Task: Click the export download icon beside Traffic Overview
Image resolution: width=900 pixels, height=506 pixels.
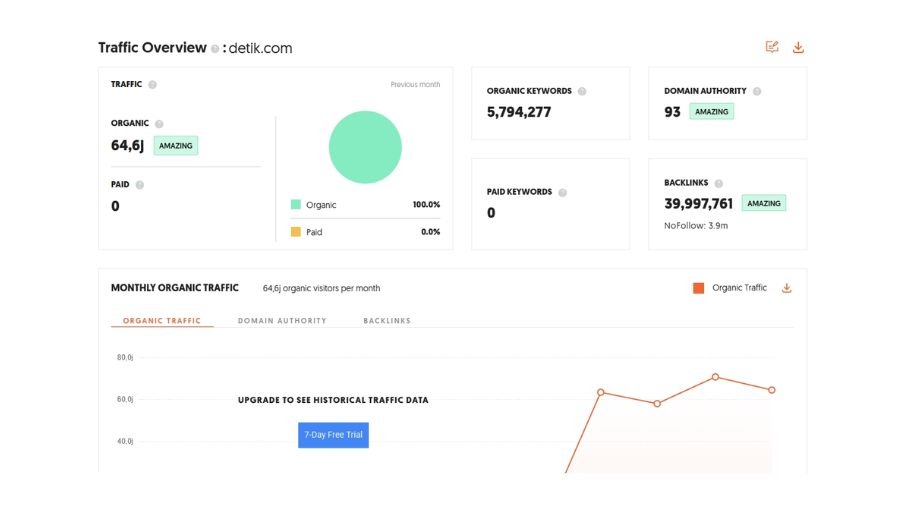Action: coord(798,47)
